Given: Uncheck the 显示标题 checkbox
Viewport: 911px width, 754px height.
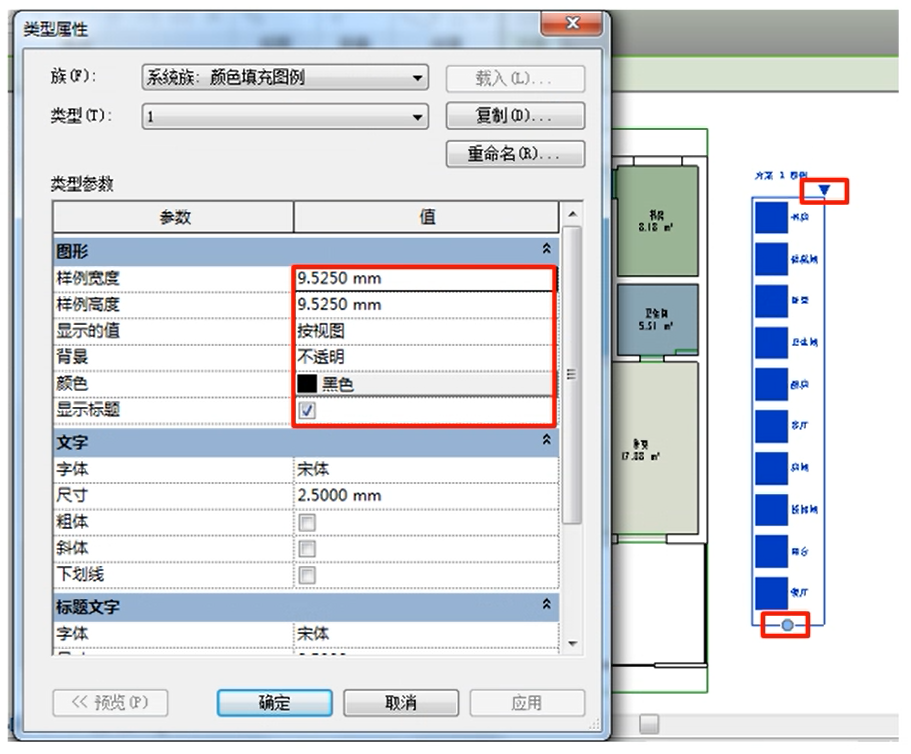Looking at the screenshot, I should click(x=307, y=410).
